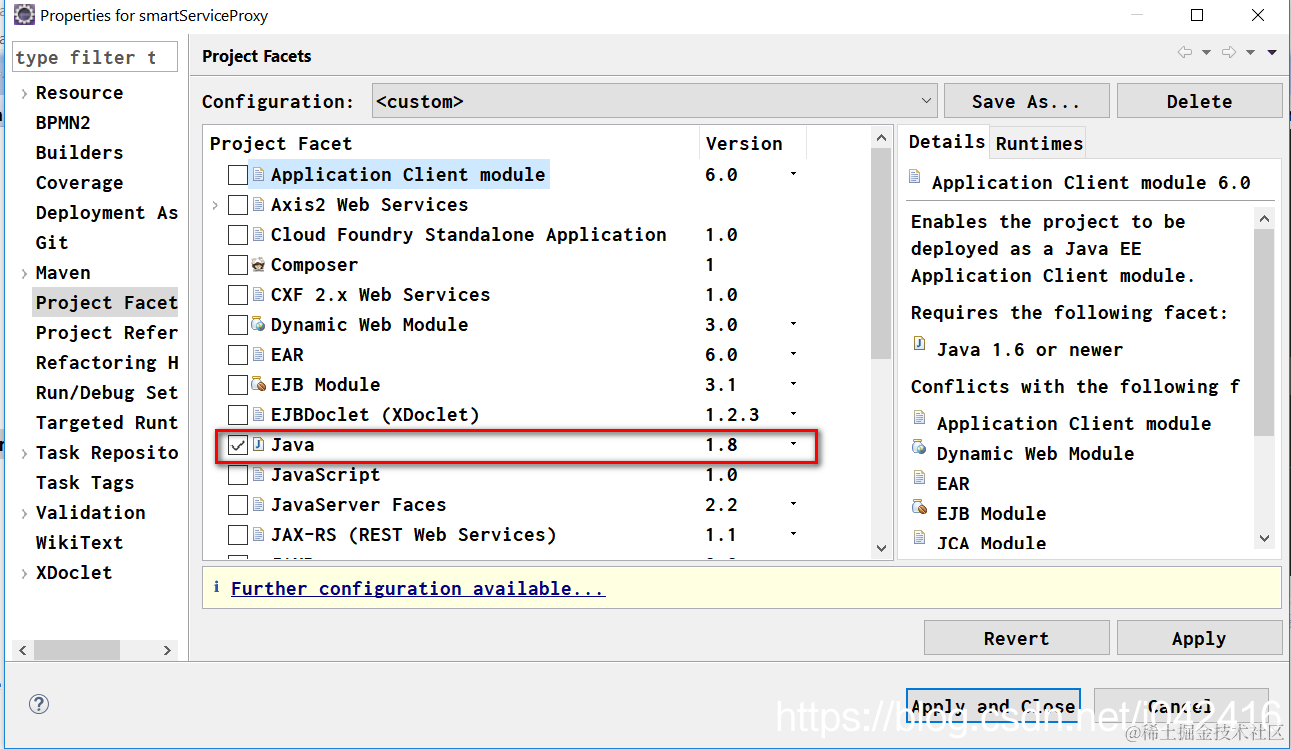Click the help question mark icon

(x=39, y=704)
